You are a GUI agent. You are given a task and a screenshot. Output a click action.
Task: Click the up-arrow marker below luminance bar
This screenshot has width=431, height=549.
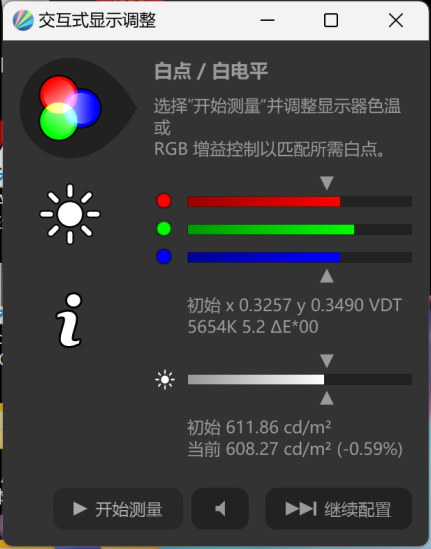point(327,398)
